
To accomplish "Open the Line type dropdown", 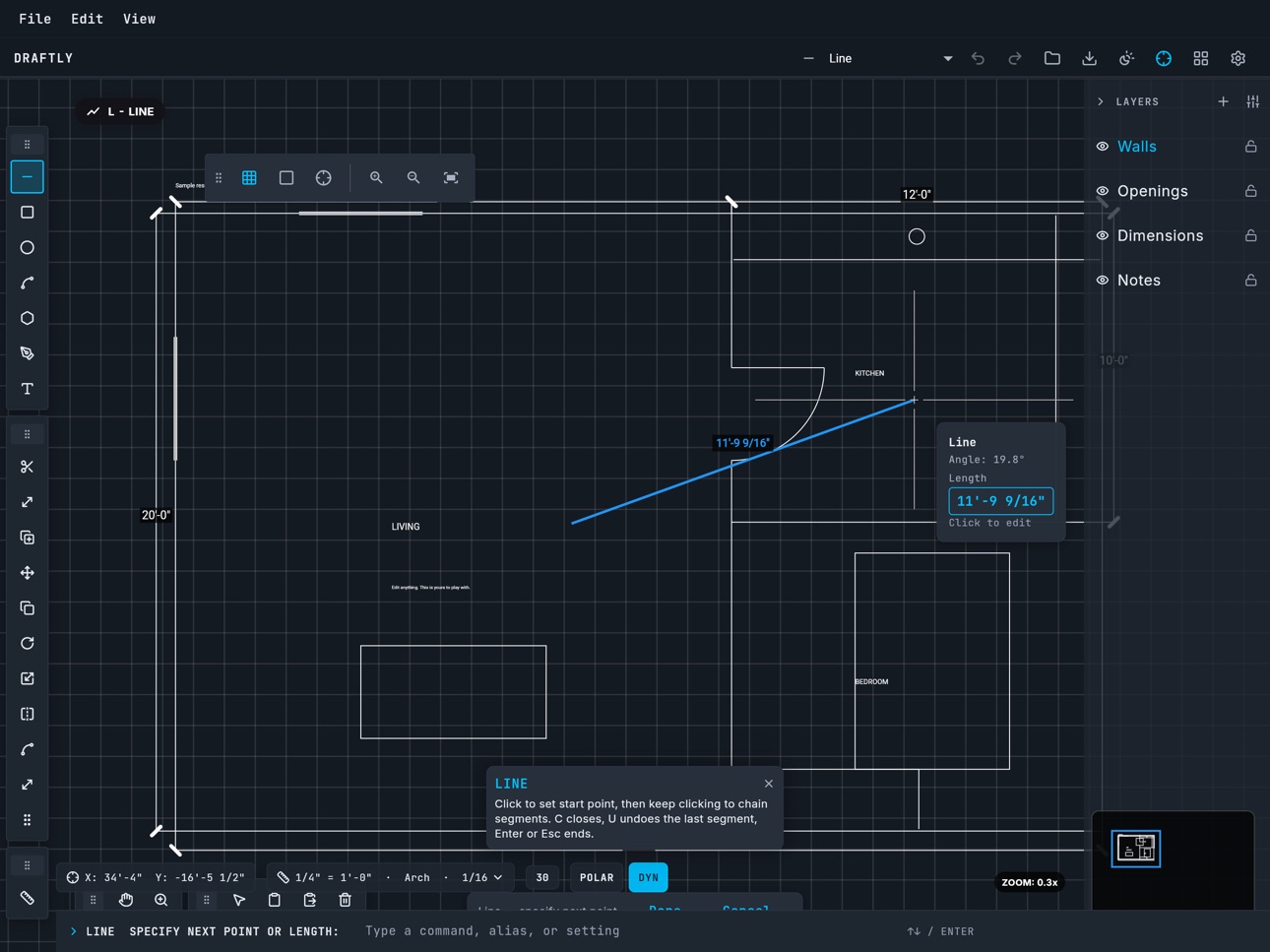I will pyautogui.click(x=877, y=58).
